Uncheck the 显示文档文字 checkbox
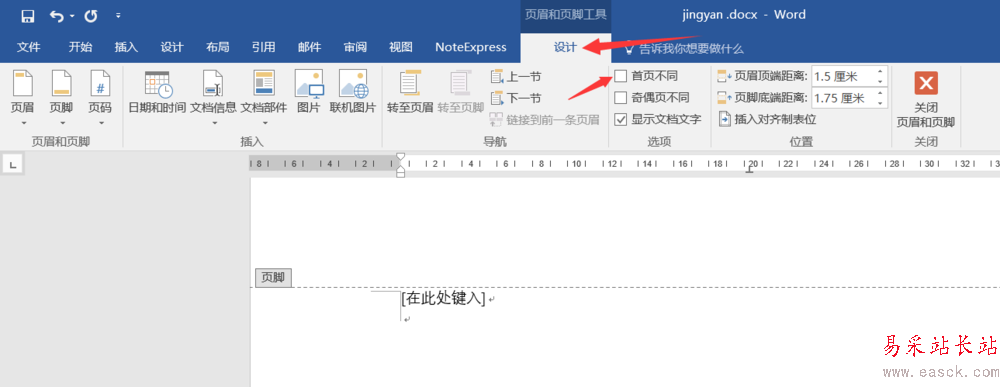The width and height of the screenshot is (1000, 387). [621, 119]
